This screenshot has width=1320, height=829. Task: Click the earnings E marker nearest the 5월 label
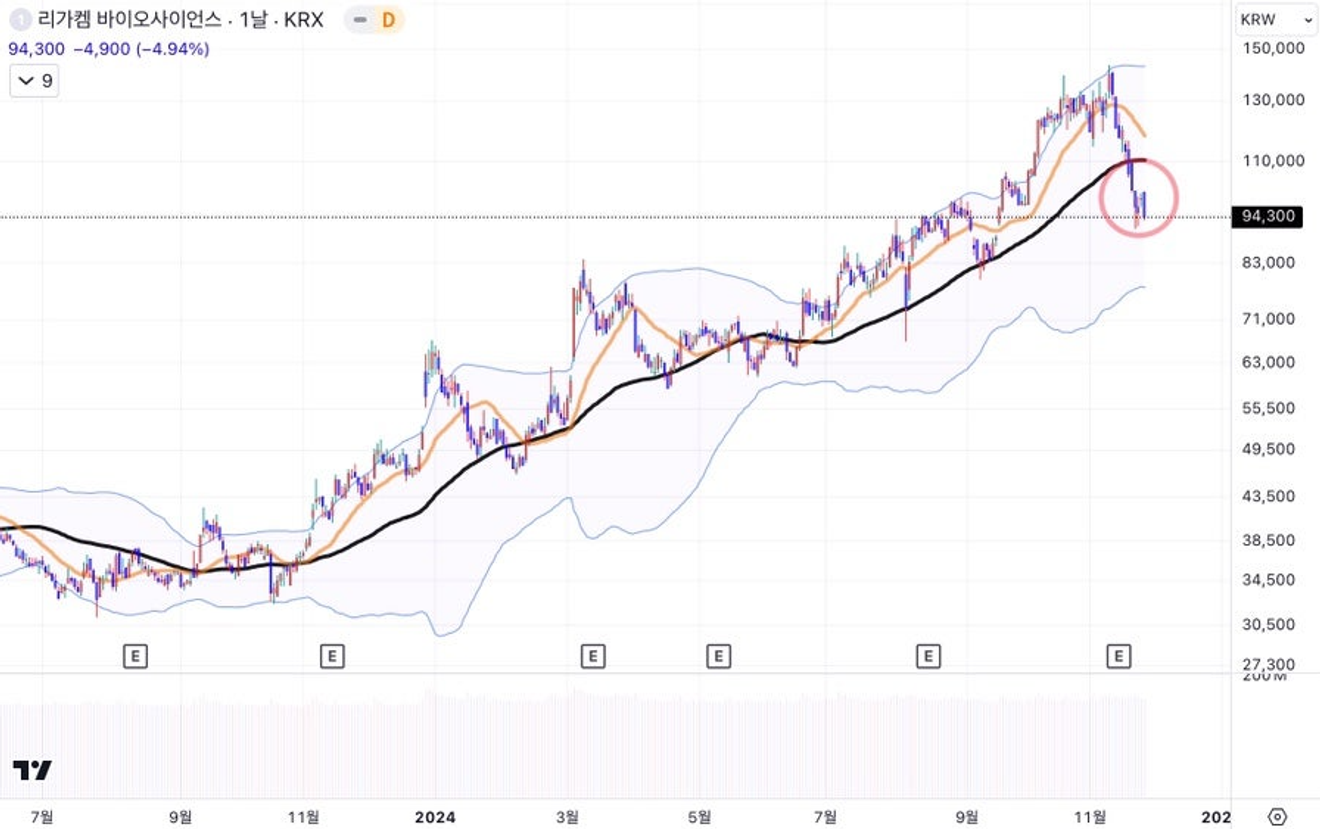[718, 656]
